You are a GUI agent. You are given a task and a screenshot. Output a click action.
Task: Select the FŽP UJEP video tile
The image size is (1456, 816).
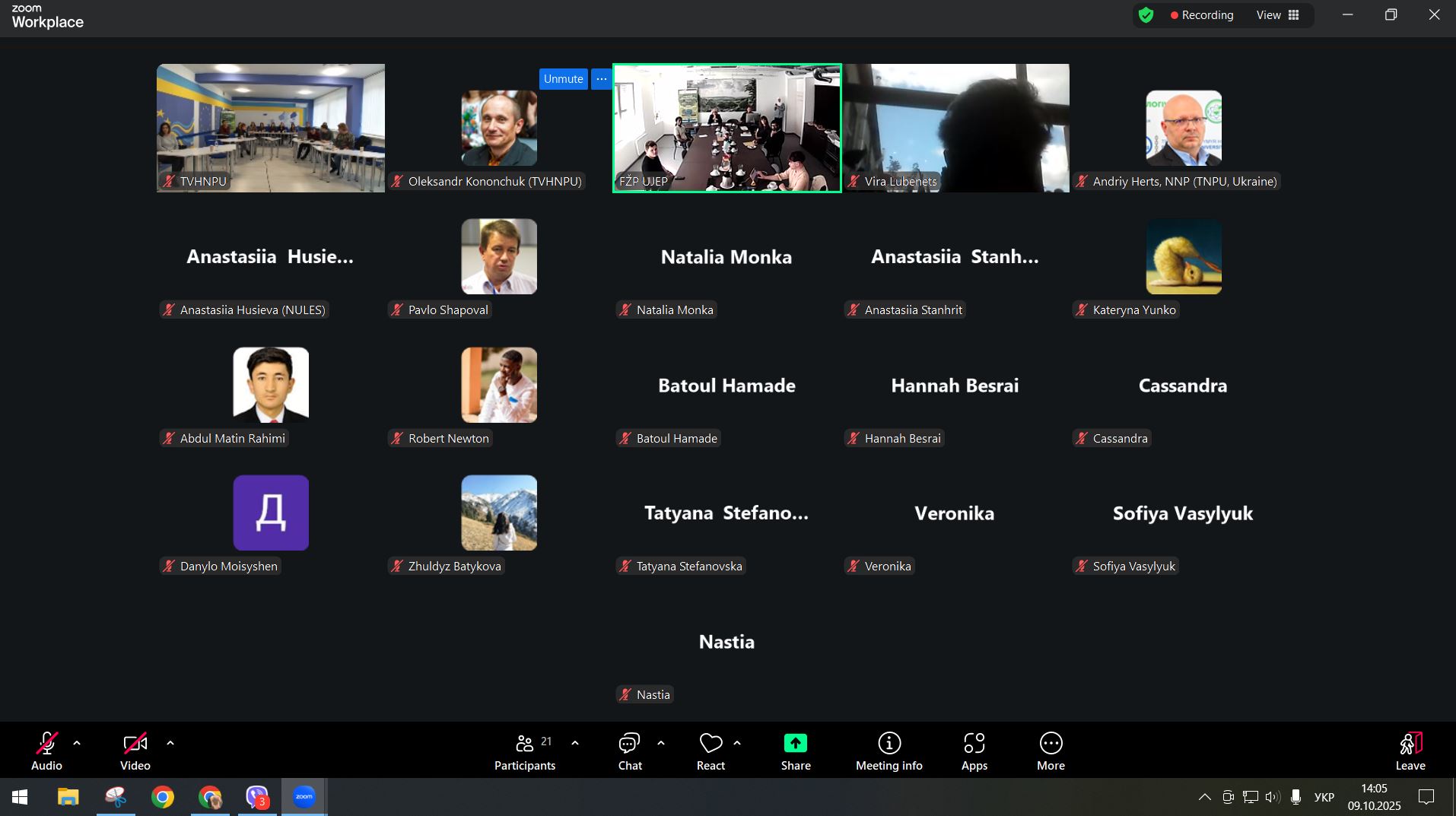point(726,128)
